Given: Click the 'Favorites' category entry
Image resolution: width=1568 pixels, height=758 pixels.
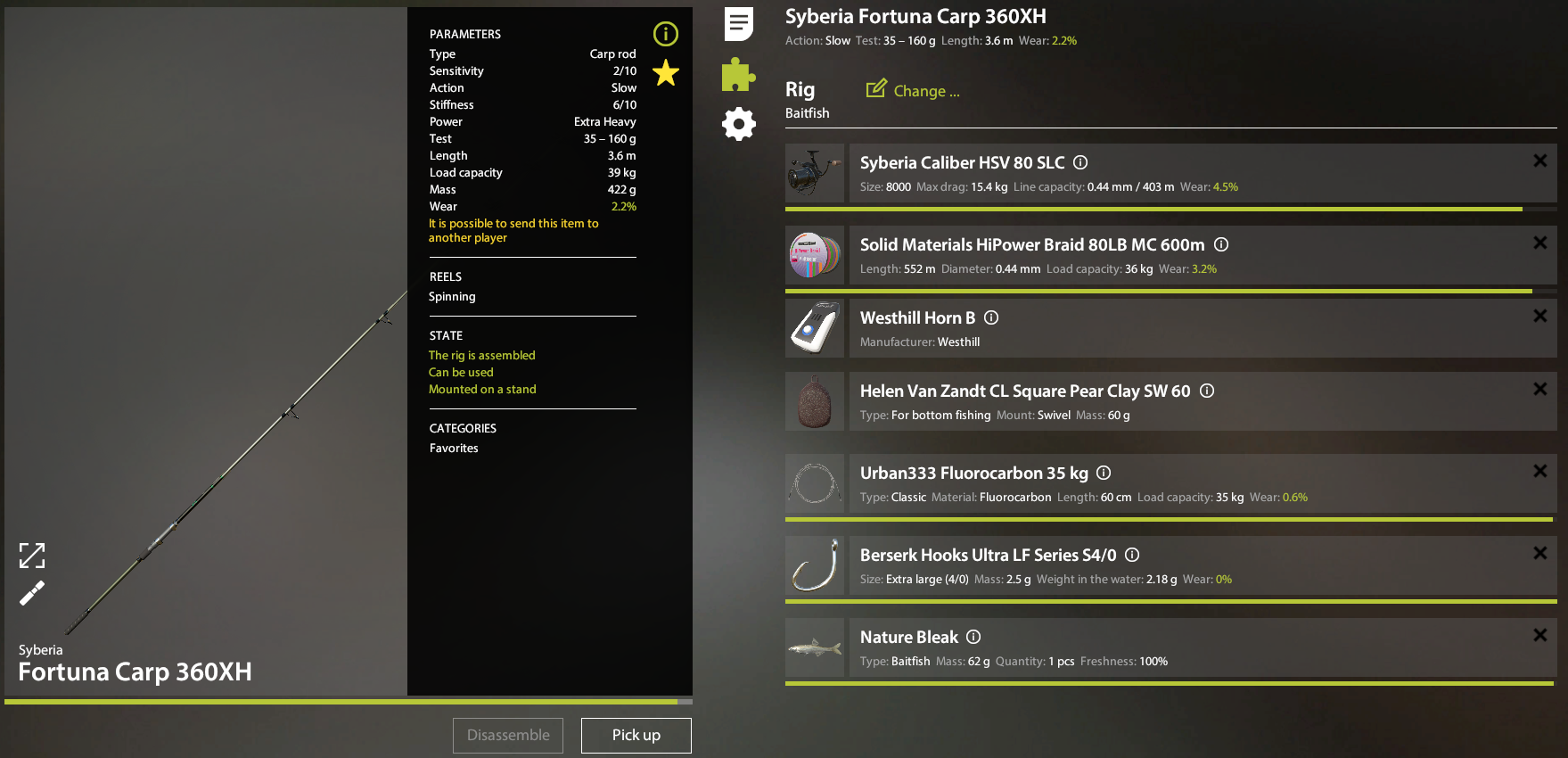Looking at the screenshot, I should pyautogui.click(x=454, y=448).
